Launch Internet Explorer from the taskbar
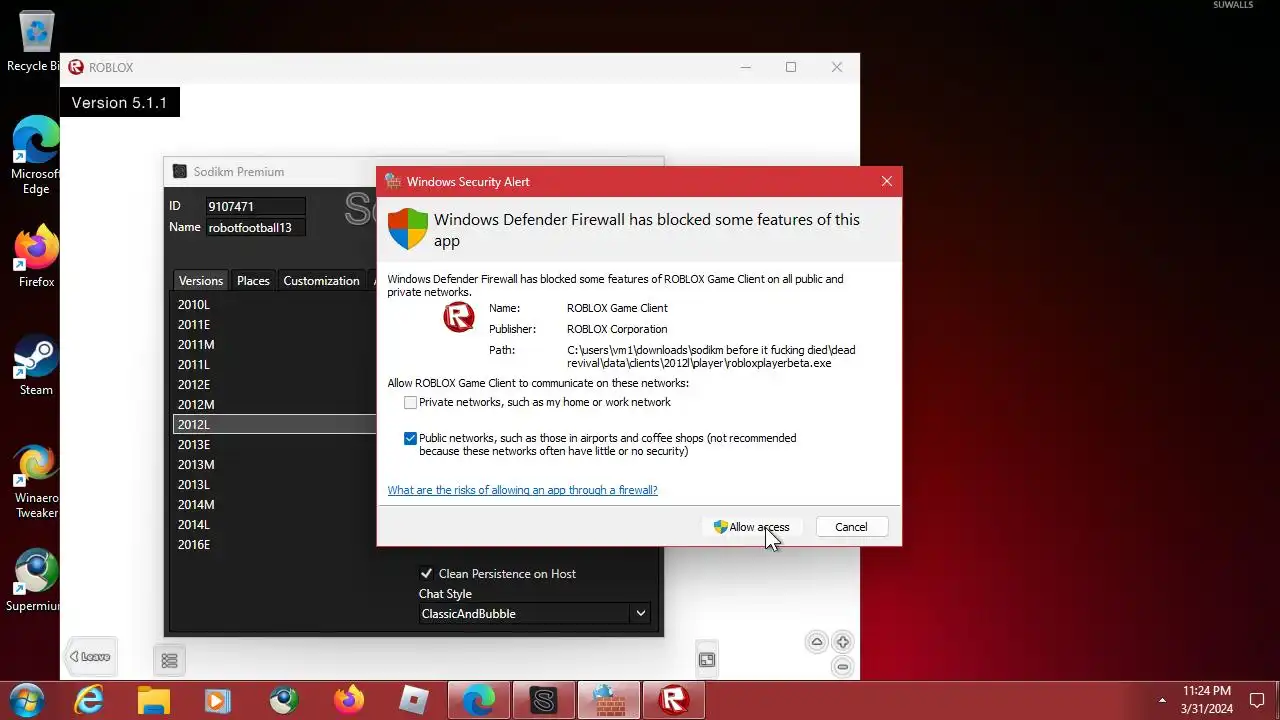 click(90, 700)
